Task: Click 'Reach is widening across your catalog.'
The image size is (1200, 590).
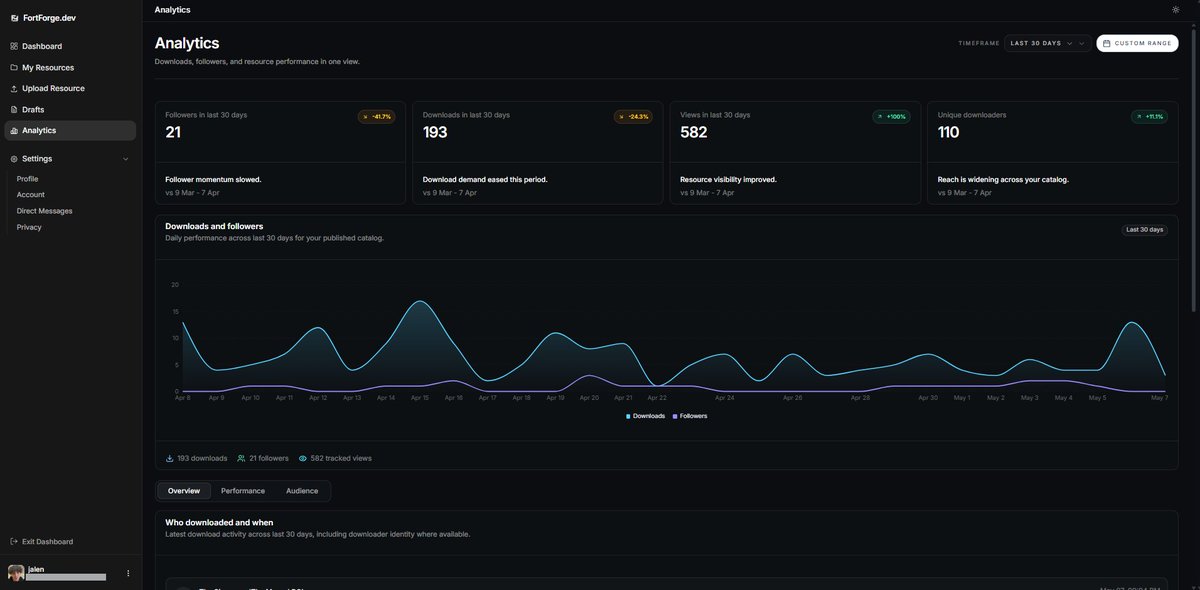Action: 1003,180
